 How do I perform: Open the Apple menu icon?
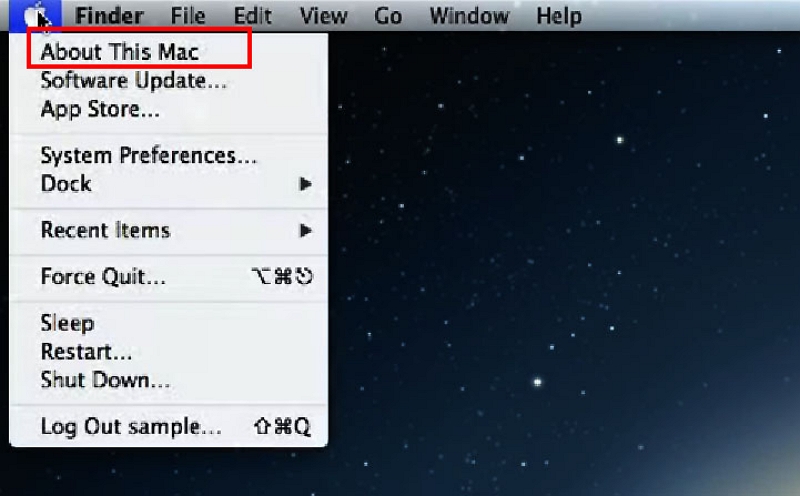tap(35, 15)
